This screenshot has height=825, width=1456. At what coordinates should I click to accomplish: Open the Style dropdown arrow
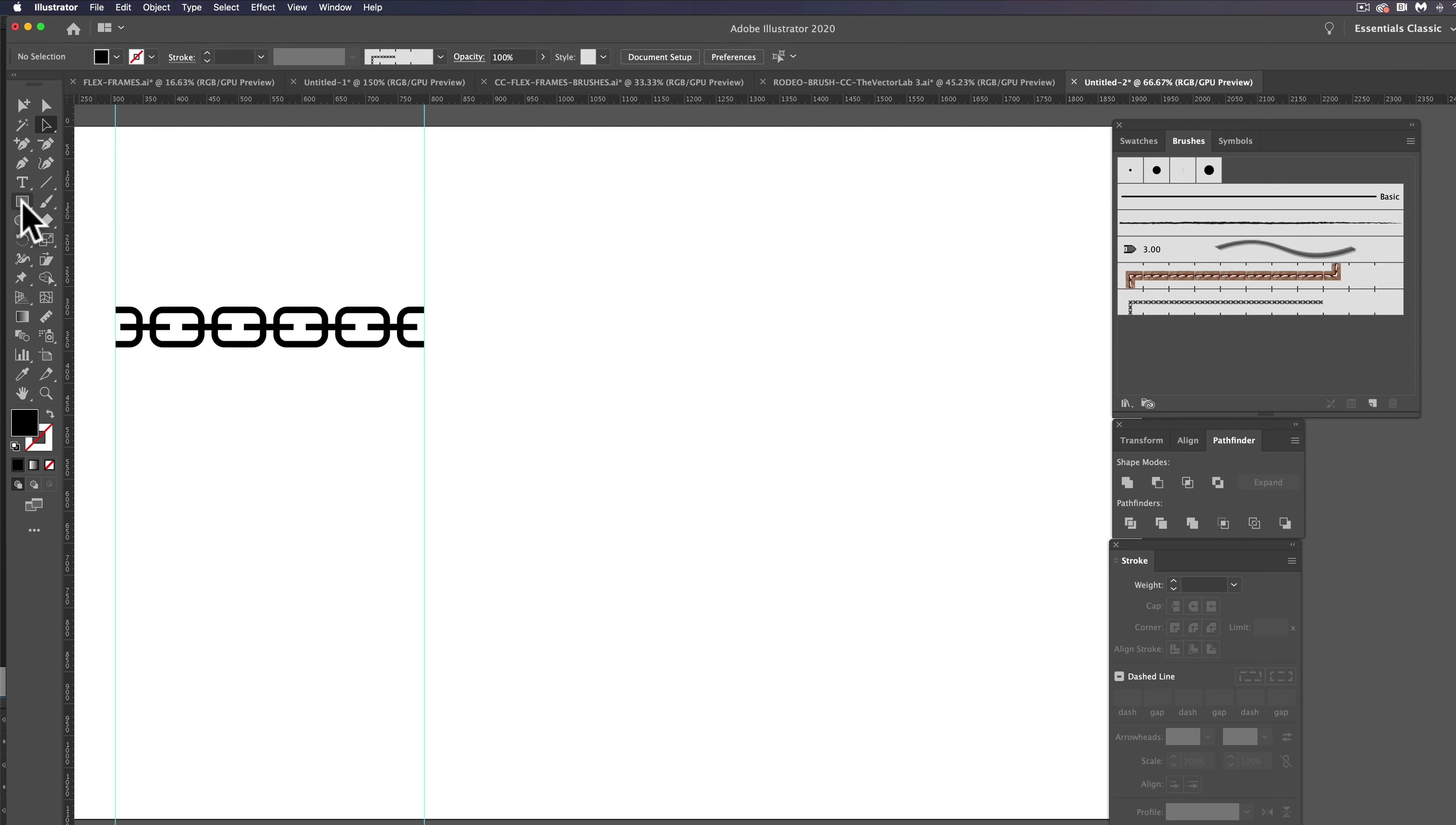point(603,56)
